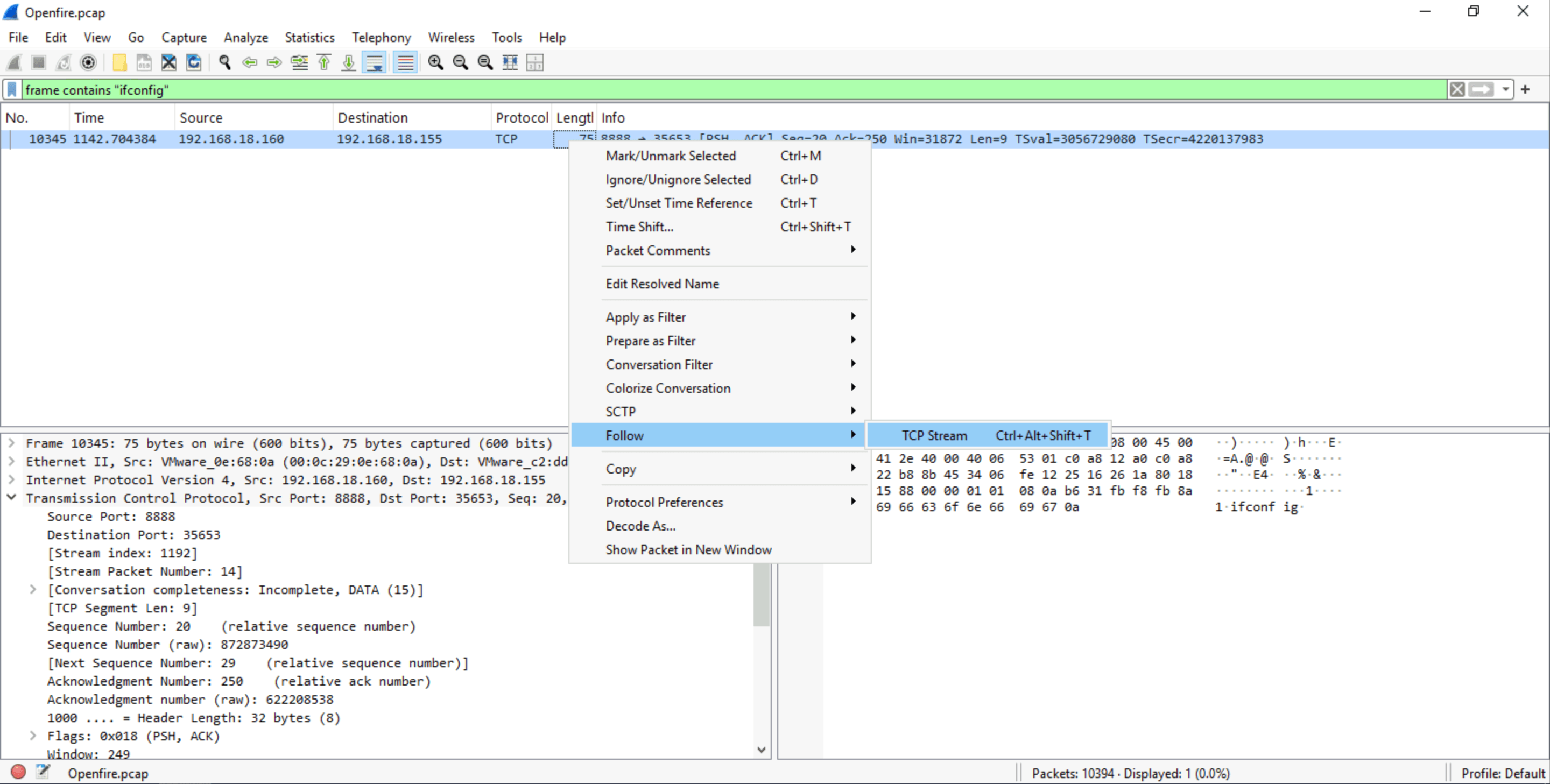
Task: Expand Conversation Filter submenu
Action: (720, 364)
